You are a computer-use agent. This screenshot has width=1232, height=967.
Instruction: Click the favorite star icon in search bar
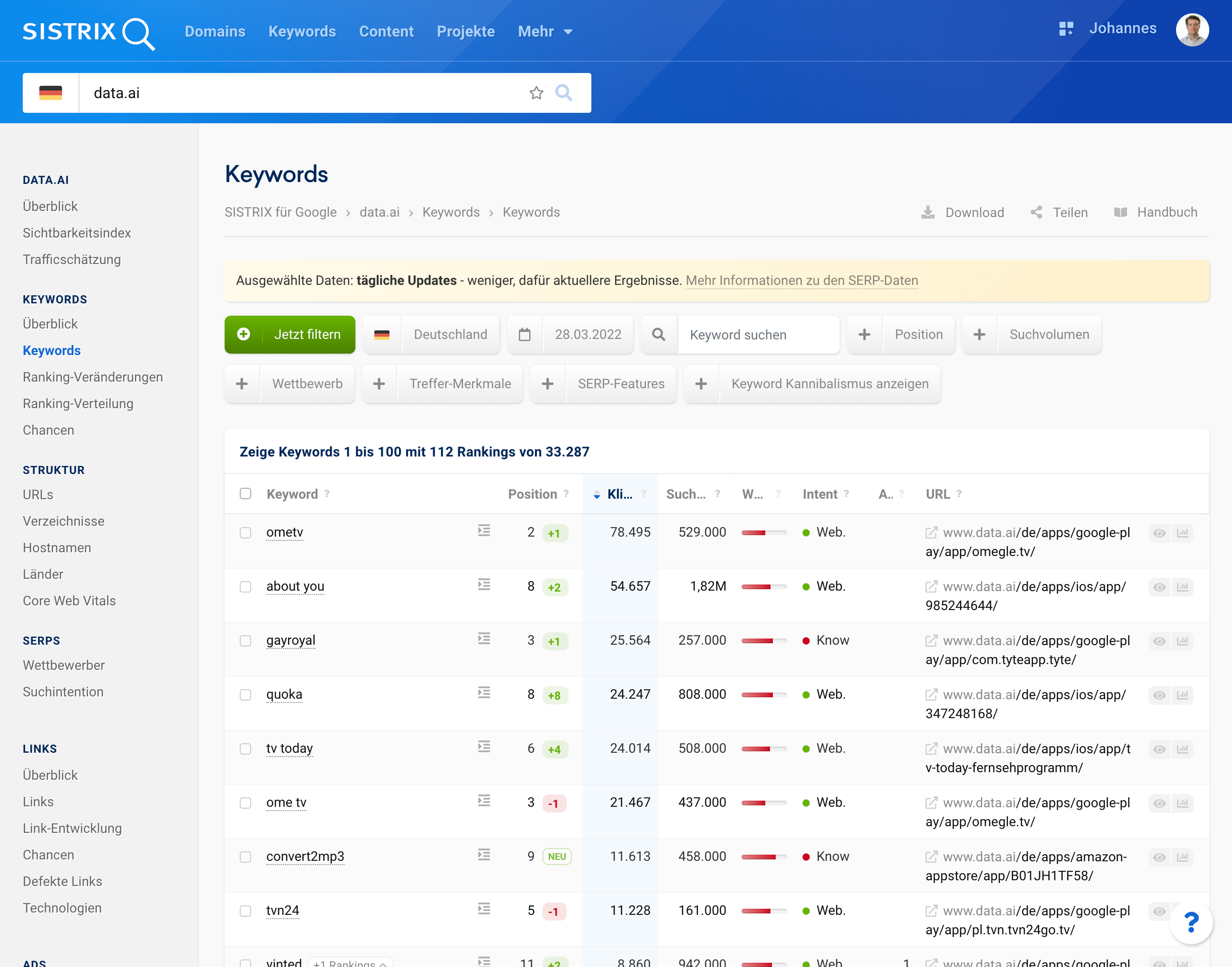click(x=536, y=93)
